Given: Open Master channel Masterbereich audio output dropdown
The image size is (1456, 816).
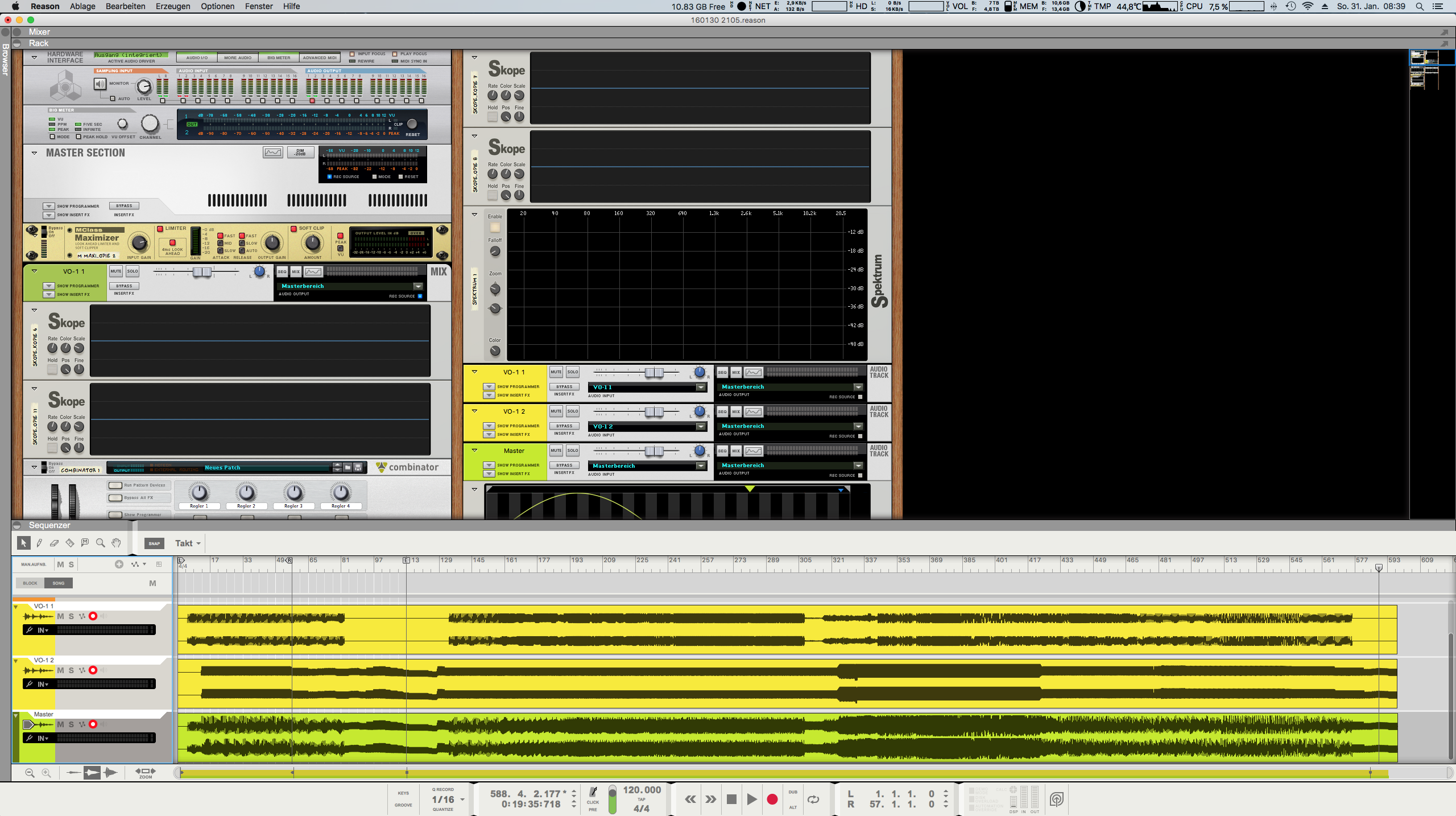Looking at the screenshot, I should 858,466.
